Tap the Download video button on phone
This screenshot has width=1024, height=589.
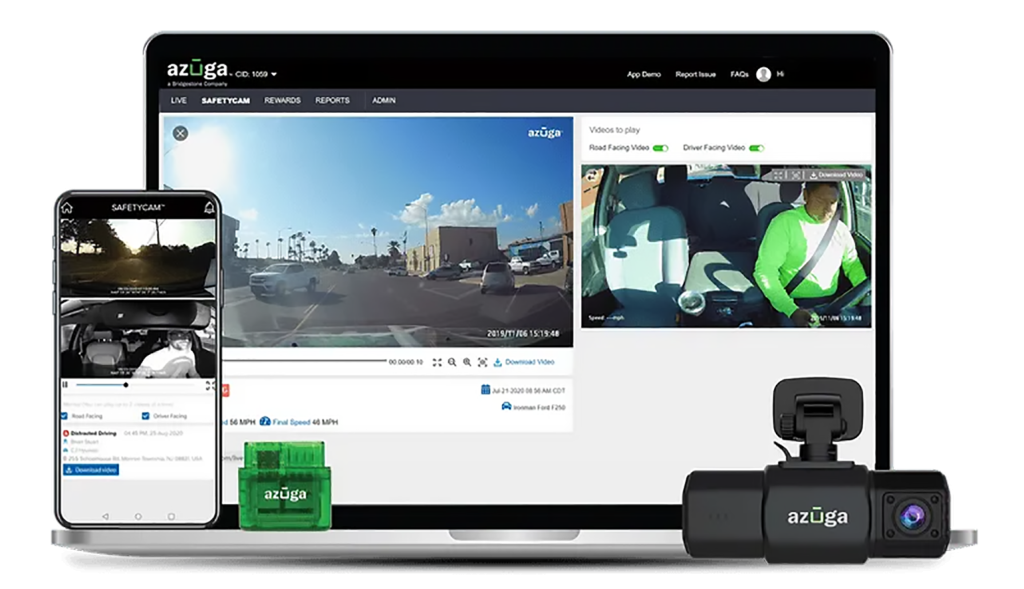click(x=91, y=470)
